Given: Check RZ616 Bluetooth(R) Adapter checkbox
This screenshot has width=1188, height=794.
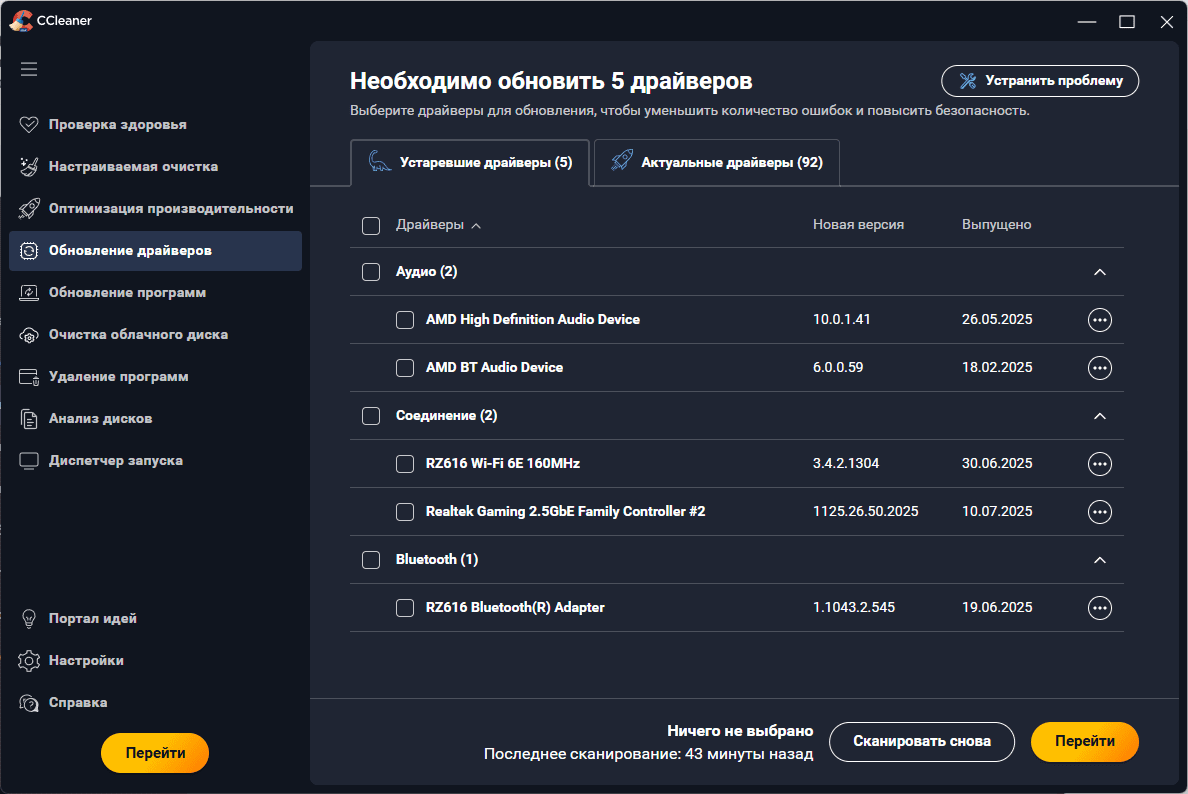Looking at the screenshot, I should tap(405, 608).
